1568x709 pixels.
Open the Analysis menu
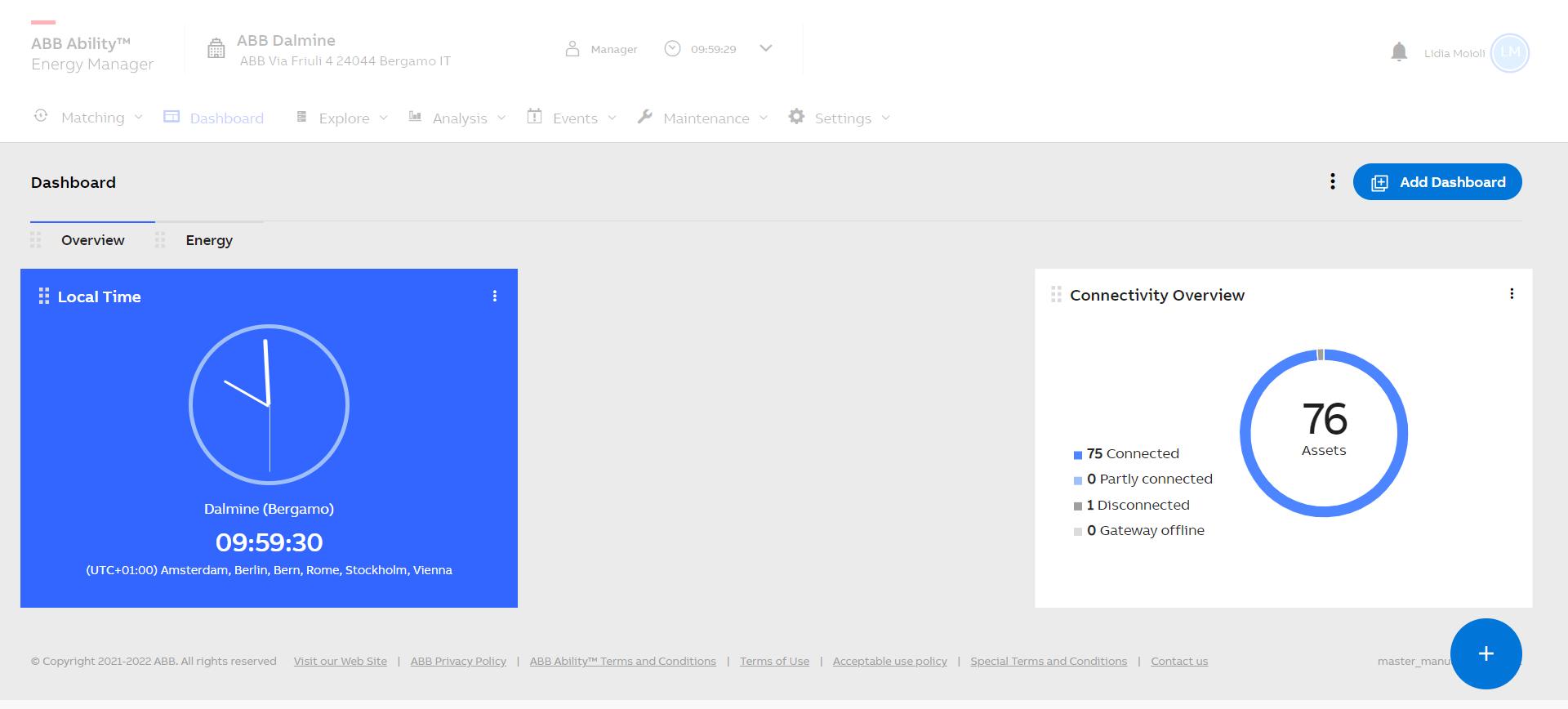(x=460, y=118)
